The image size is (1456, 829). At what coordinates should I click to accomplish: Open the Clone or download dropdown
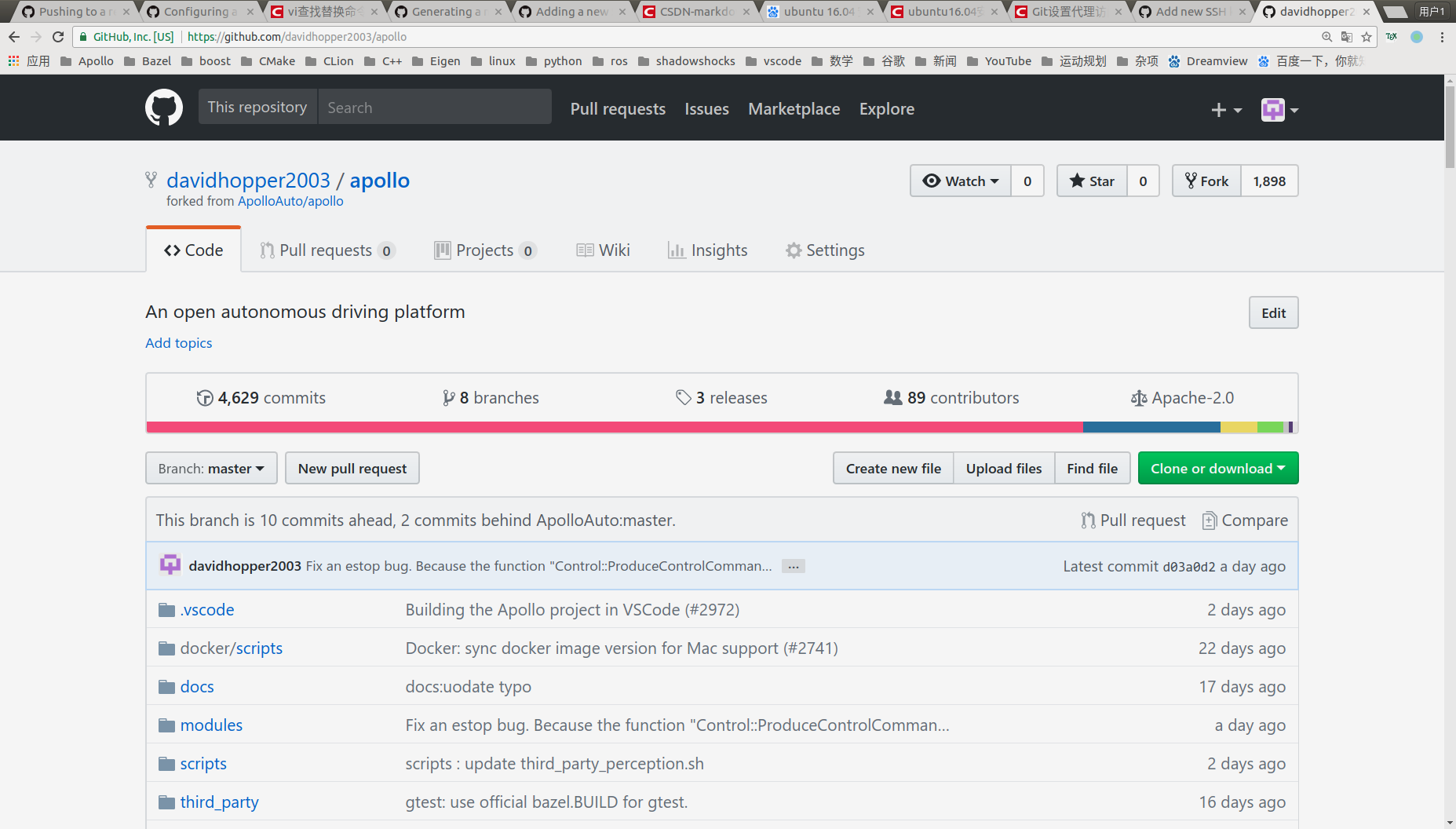tap(1217, 468)
